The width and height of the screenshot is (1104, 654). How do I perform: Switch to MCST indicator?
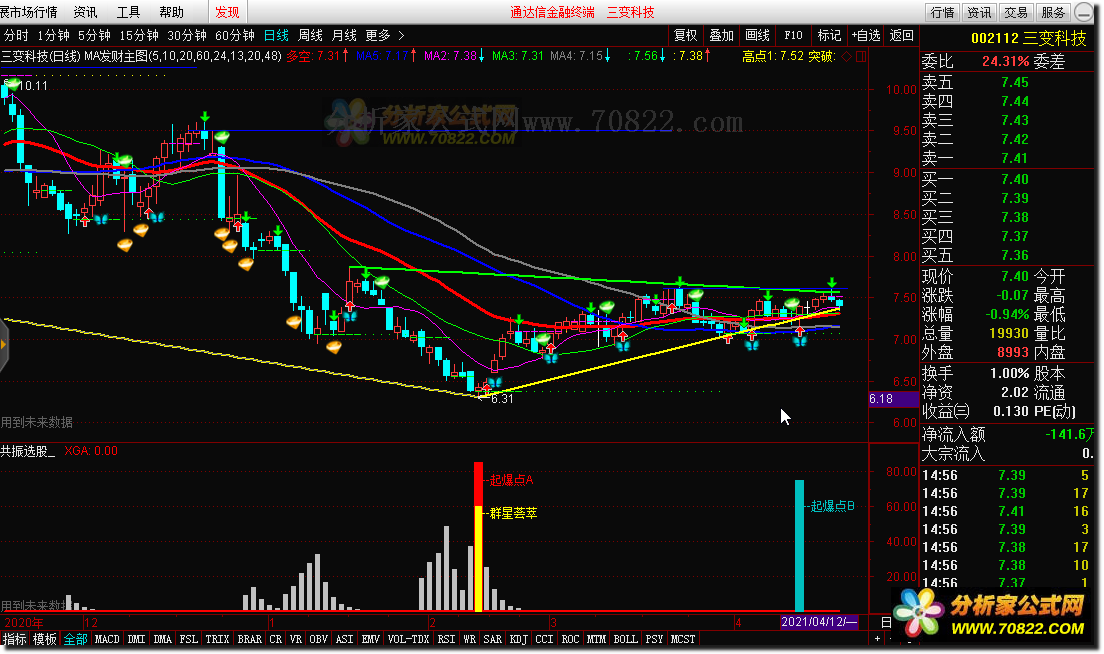pyautogui.click(x=683, y=639)
